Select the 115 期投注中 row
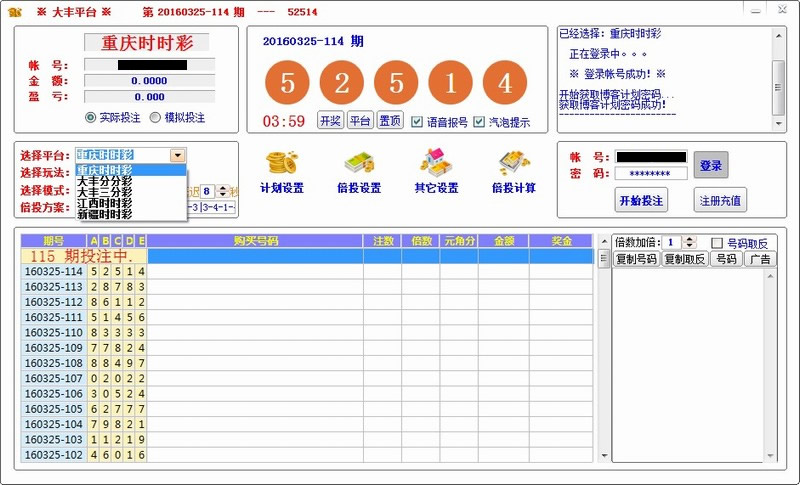Image resolution: width=800 pixels, height=485 pixels. [307, 256]
